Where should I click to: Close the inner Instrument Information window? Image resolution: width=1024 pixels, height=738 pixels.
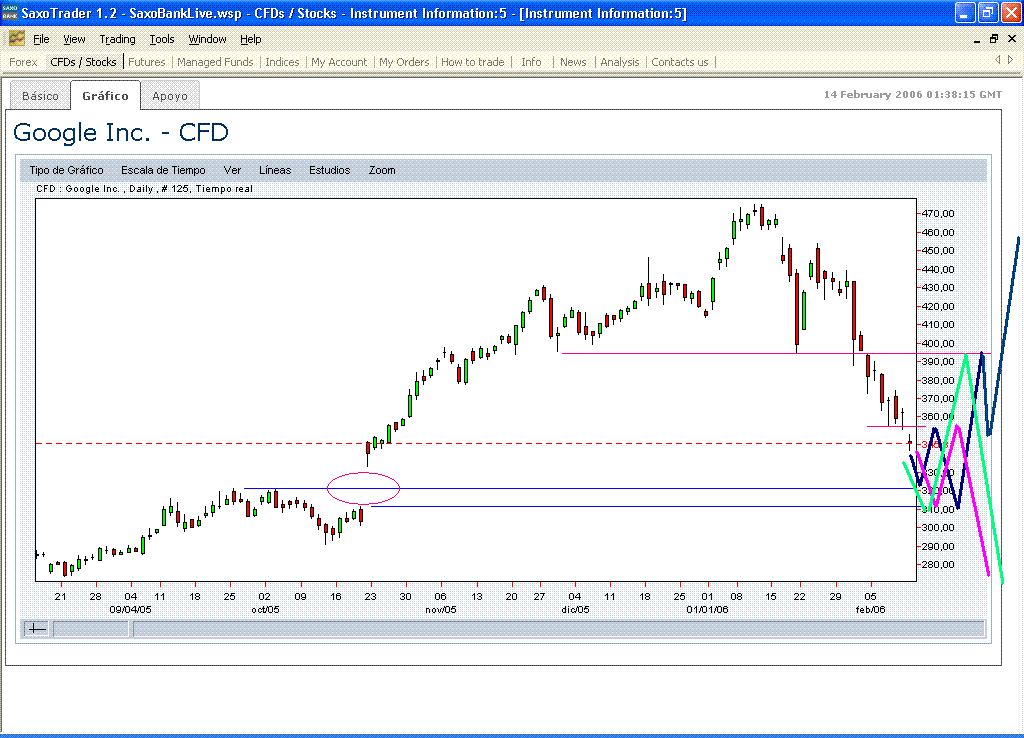click(1012, 39)
